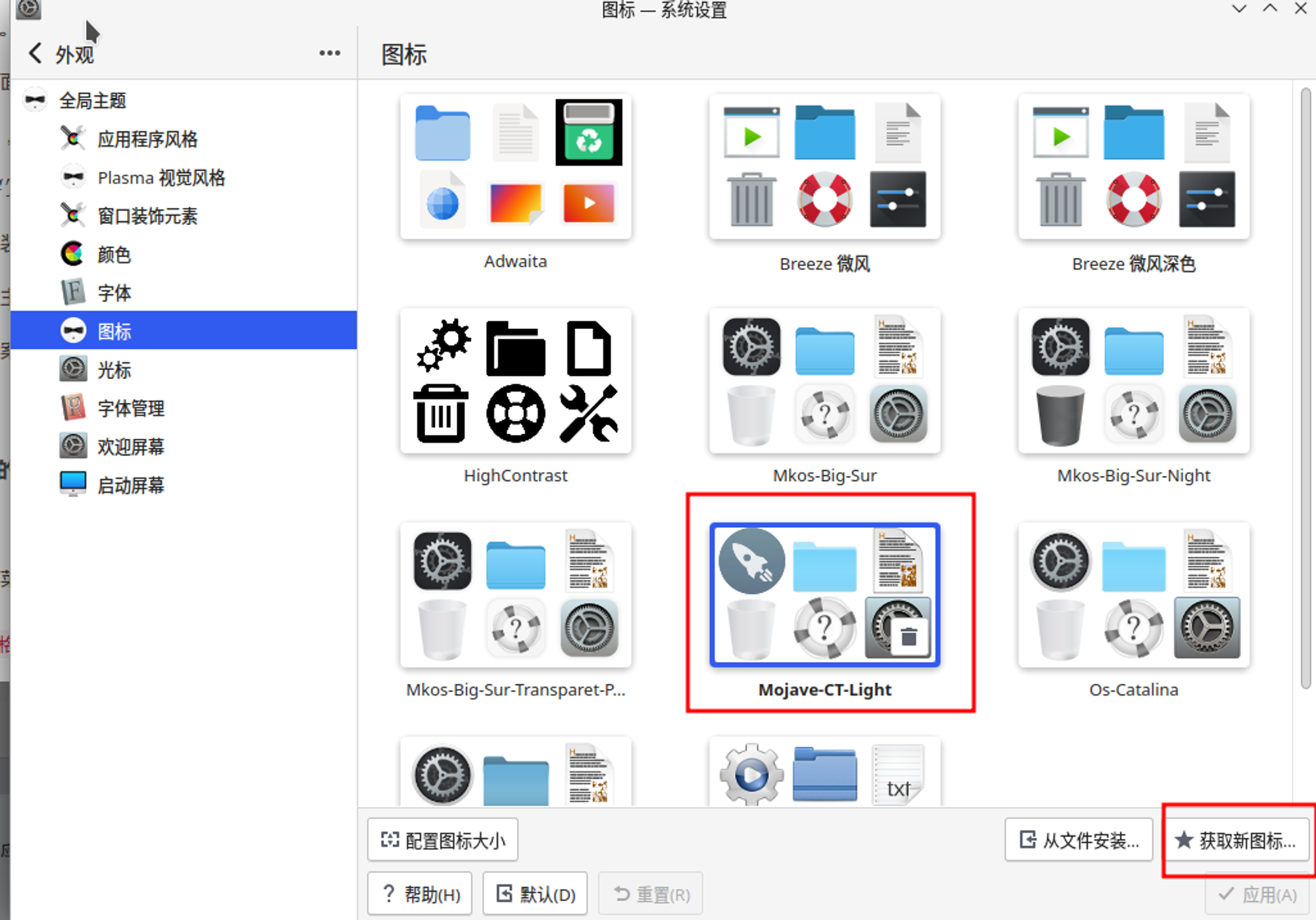Click the settings app icon in the title bar

click(x=28, y=9)
